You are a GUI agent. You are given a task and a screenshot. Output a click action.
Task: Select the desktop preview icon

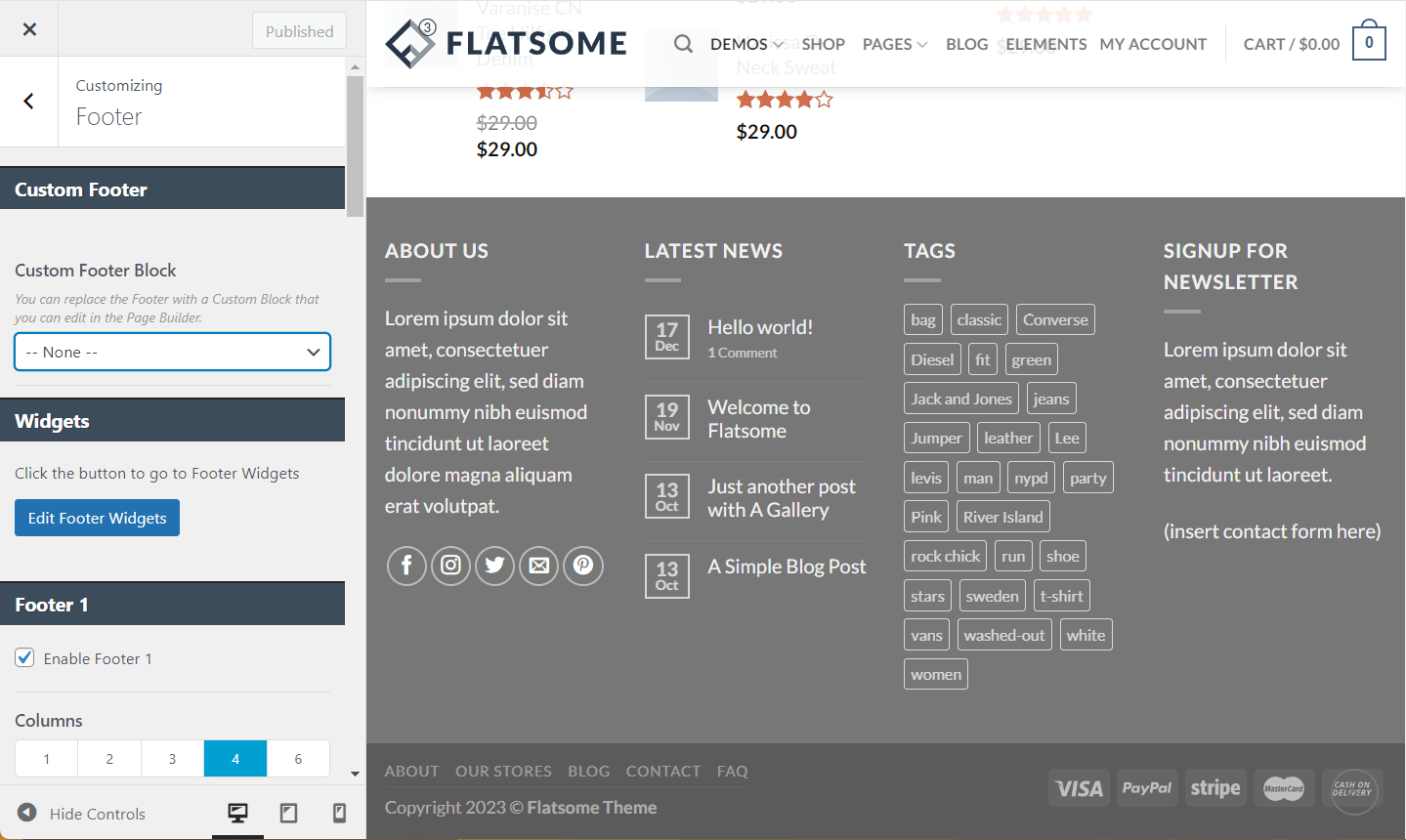pos(236,813)
